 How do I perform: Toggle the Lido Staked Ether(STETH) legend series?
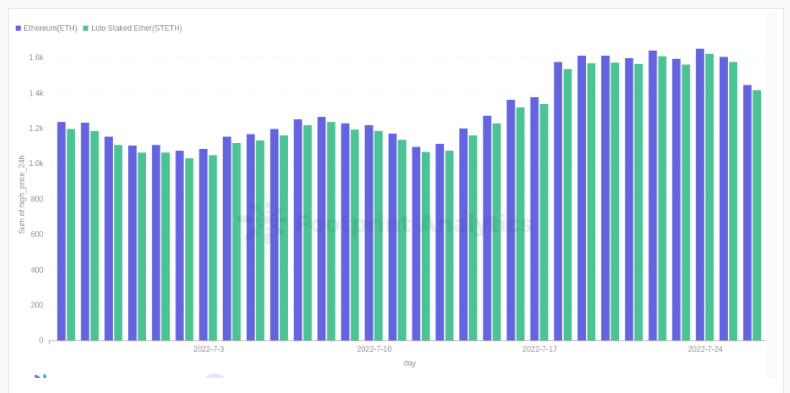point(133,28)
